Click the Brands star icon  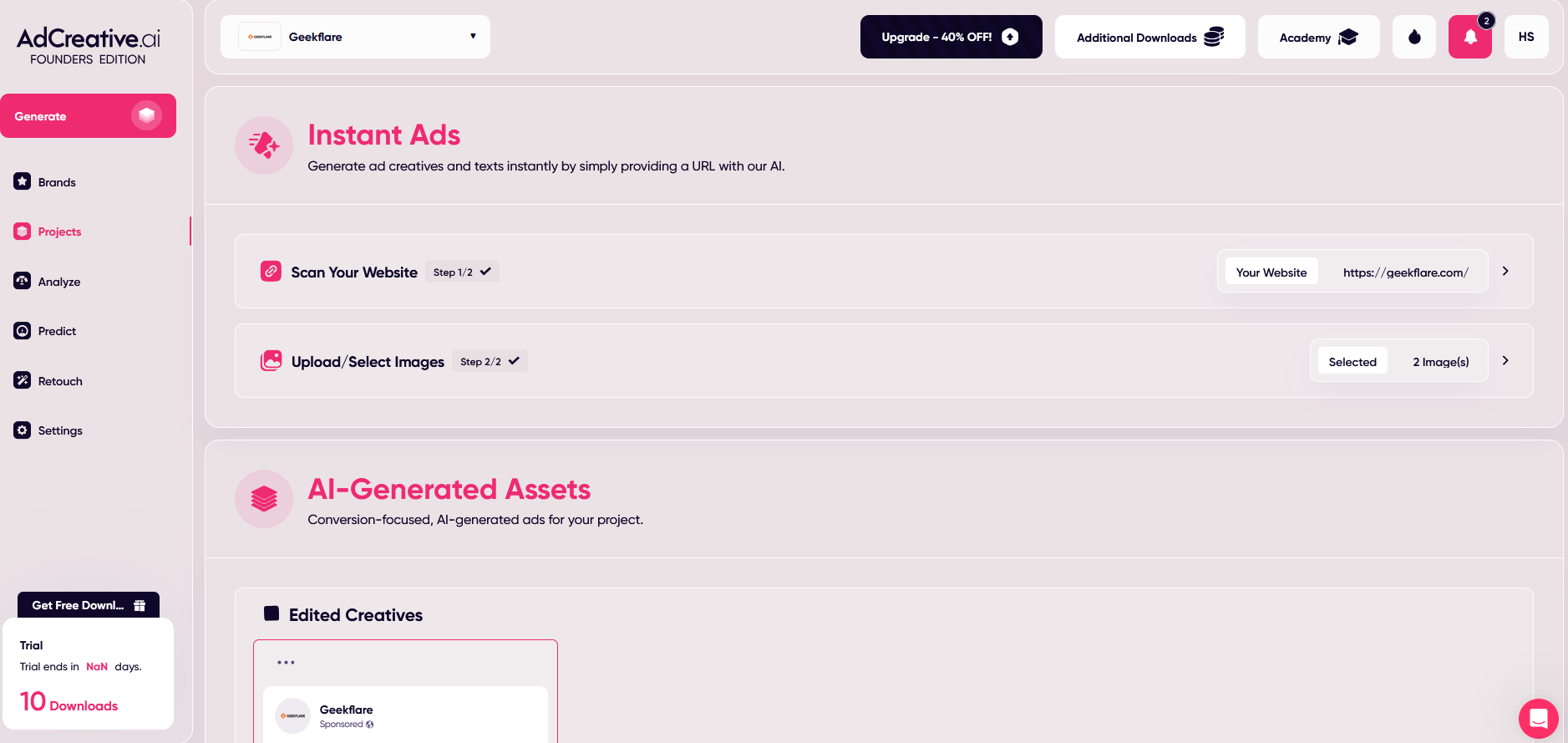pos(23,181)
